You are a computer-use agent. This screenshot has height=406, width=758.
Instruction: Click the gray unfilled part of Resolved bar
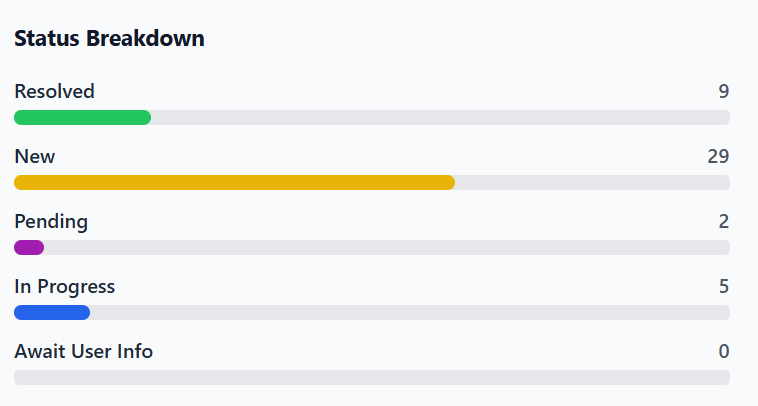click(x=440, y=118)
